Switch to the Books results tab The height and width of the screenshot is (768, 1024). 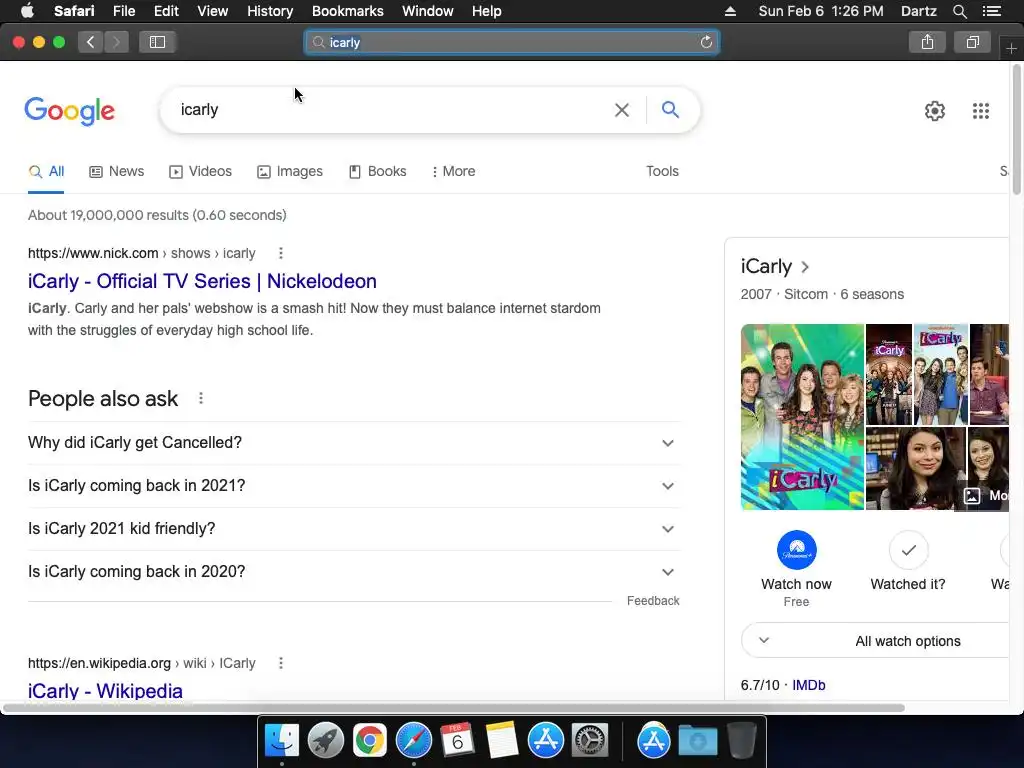tap(377, 172)
